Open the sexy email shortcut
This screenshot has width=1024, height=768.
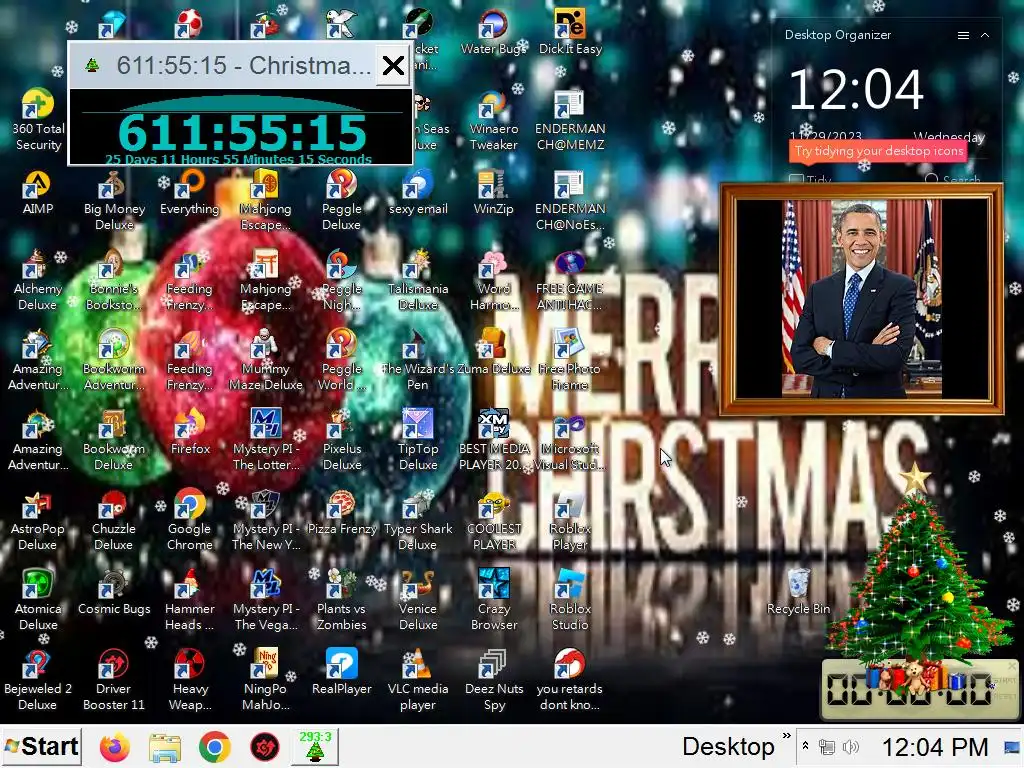coord(418,193)
